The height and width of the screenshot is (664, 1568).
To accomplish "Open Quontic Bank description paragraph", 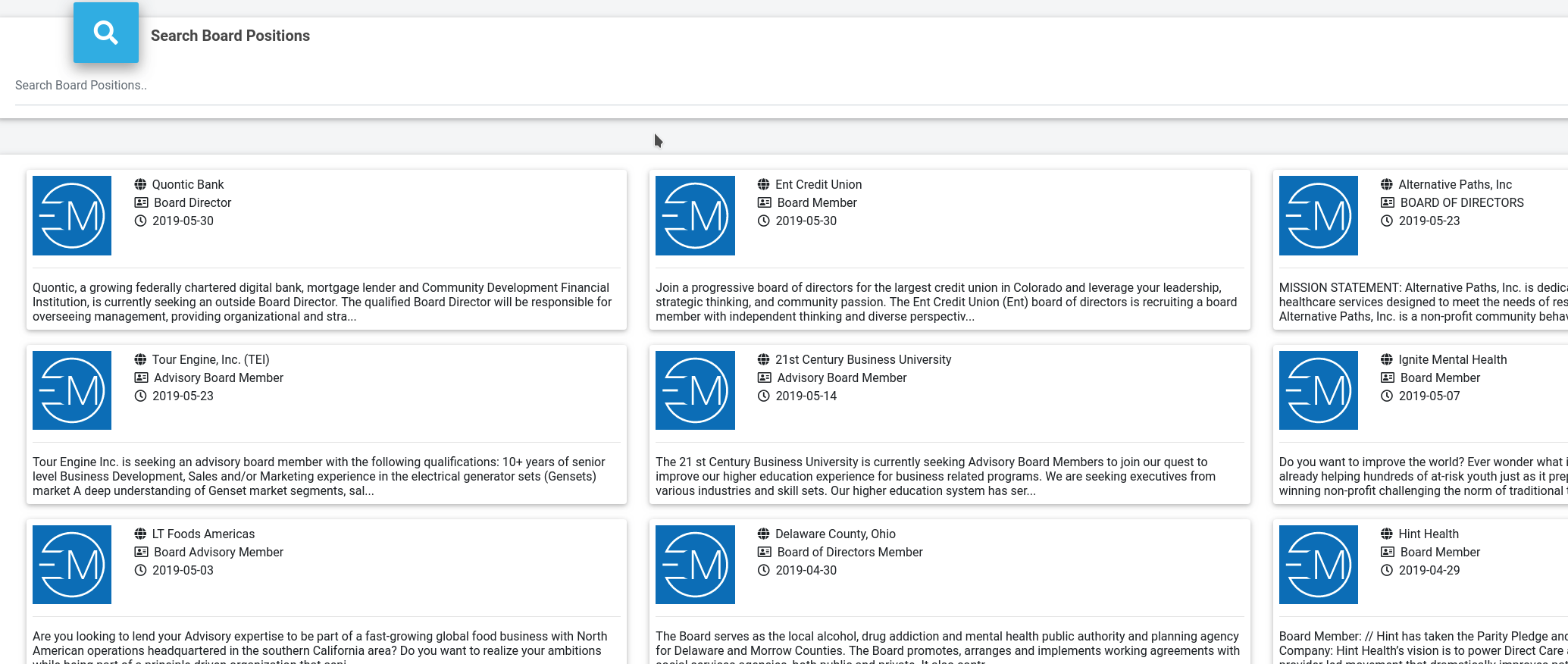I will (x=323, y=302).
